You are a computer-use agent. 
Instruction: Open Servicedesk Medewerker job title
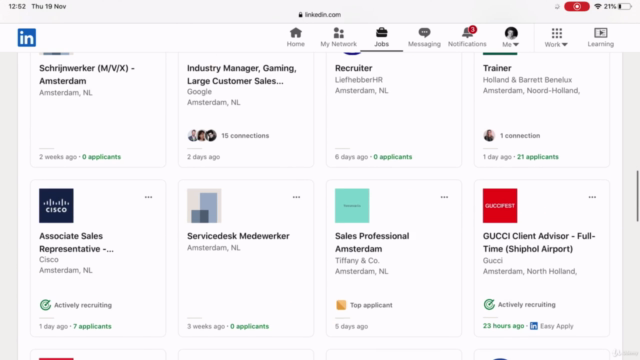pyautogui.click(x=238, y=236)
